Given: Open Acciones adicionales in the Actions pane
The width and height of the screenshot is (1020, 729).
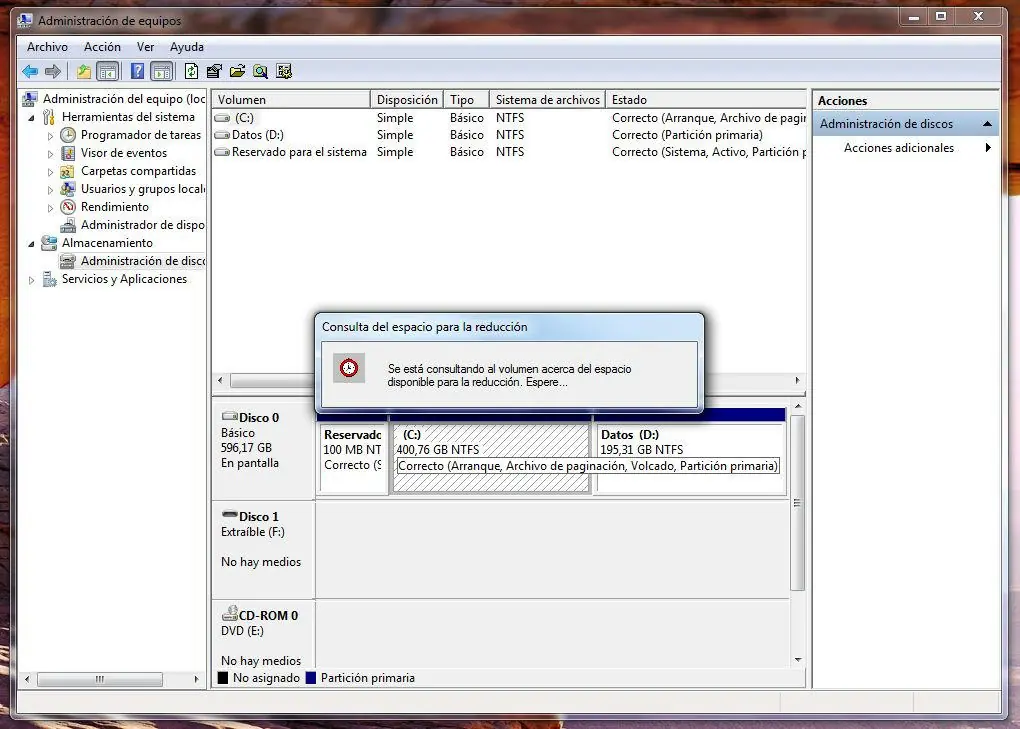Looking at the screenshot, I should 898,148.
